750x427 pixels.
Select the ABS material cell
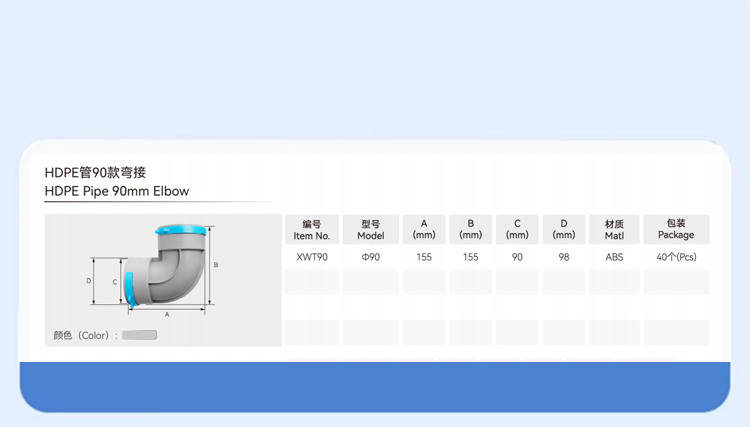614,257
